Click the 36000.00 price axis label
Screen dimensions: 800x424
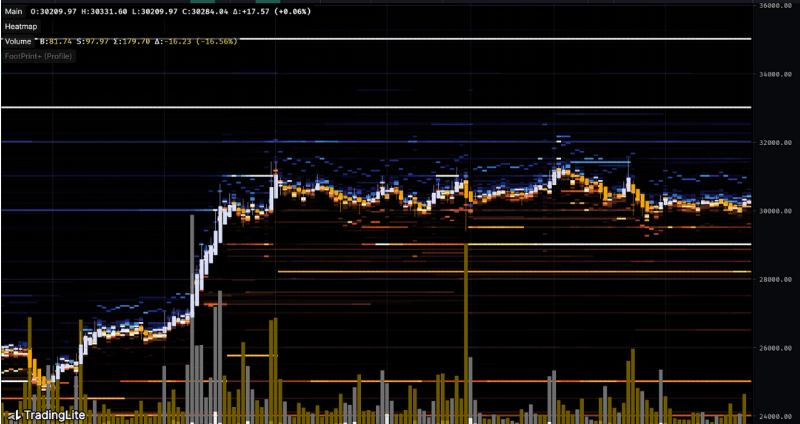pyautogui.click(x=775, y=6)
